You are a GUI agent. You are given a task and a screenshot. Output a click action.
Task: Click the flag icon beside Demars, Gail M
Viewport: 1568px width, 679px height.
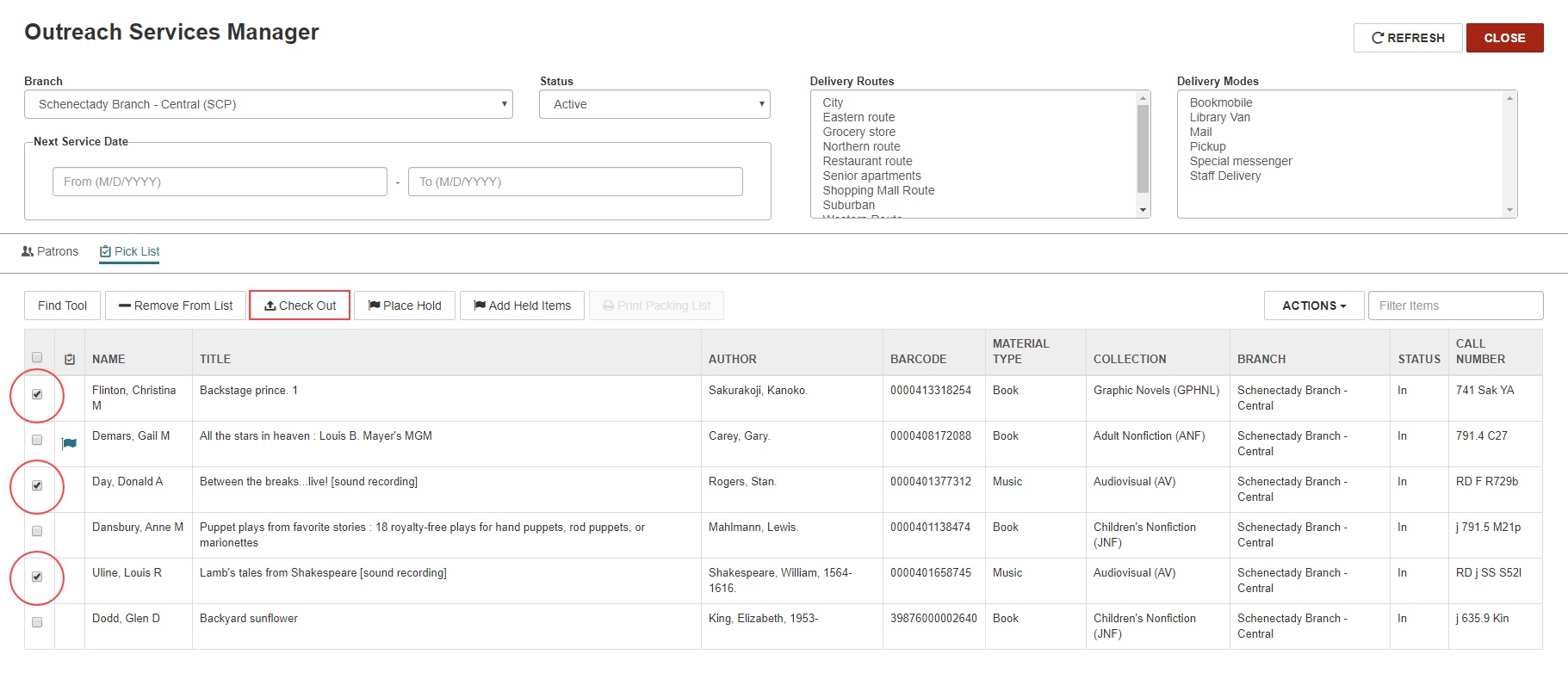tap(70, 443)
